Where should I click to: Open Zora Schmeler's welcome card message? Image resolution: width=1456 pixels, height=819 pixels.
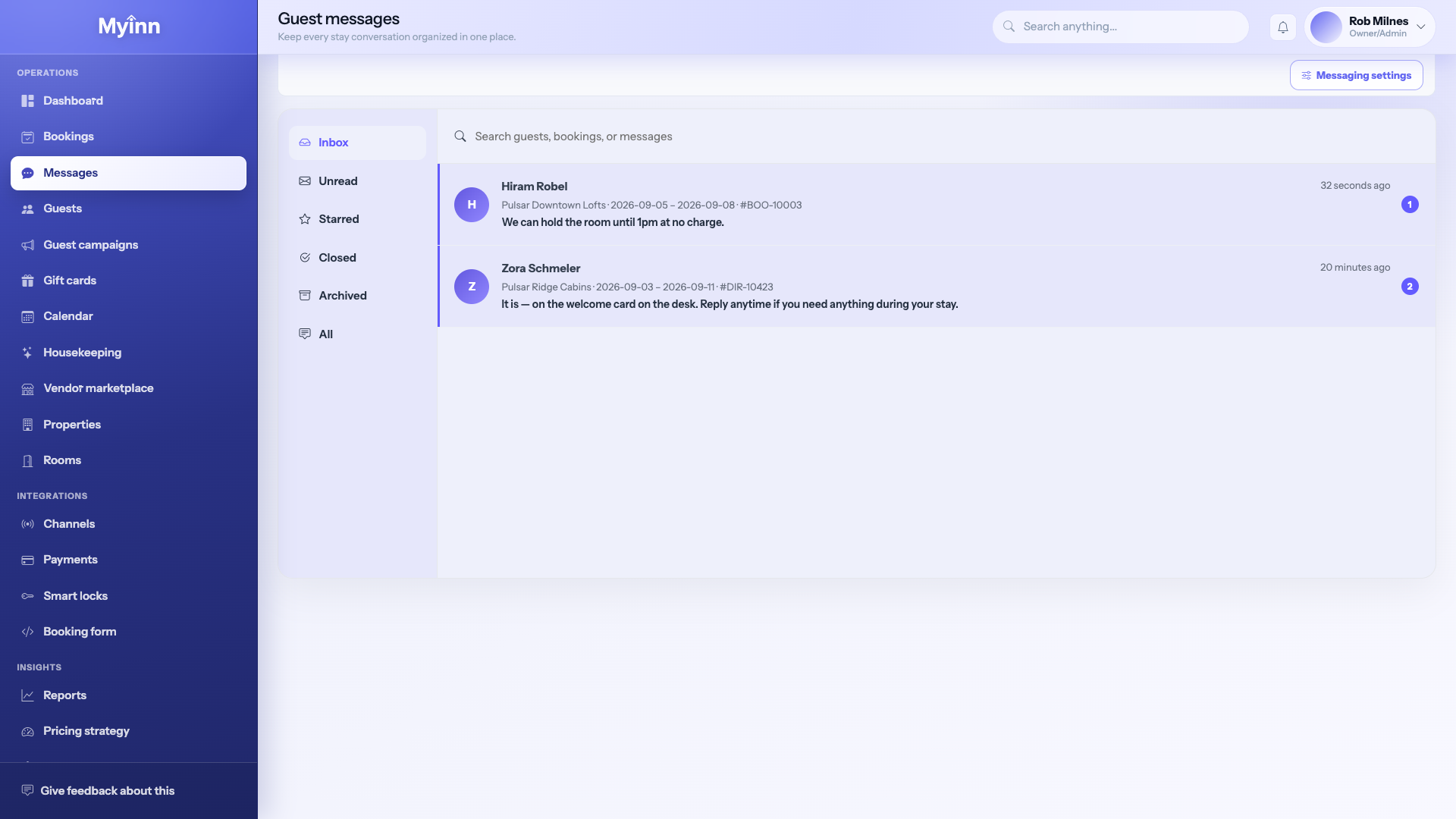[x=937, y=287]
